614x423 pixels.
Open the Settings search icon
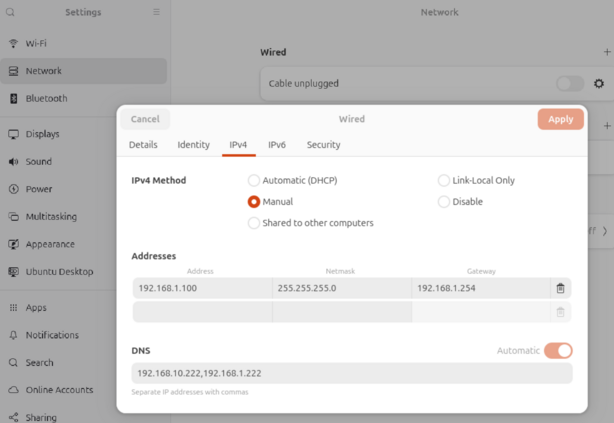coord(10,12)
